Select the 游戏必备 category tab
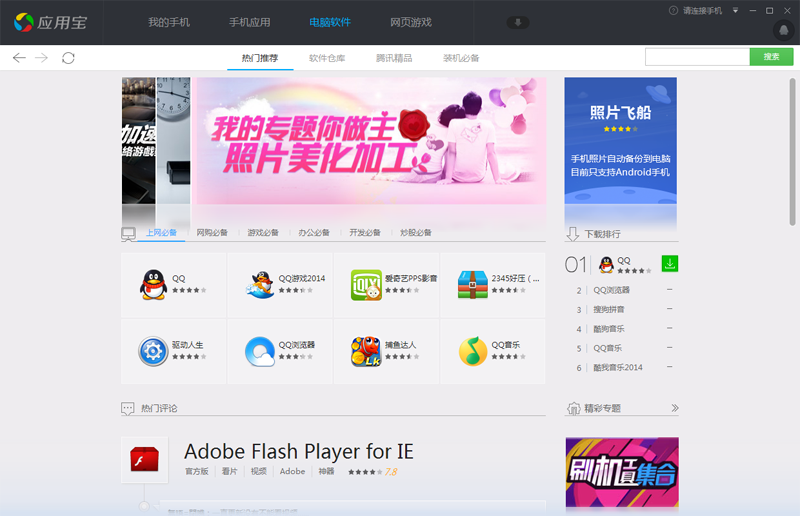This screenshot has width=800, height=516. click(x=263, y=233)
